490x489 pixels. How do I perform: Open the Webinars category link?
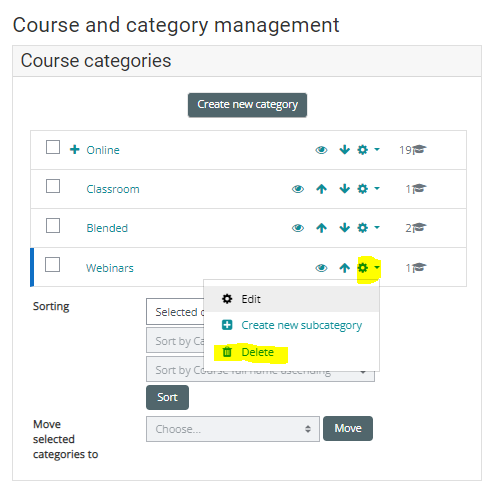point(110,268)
